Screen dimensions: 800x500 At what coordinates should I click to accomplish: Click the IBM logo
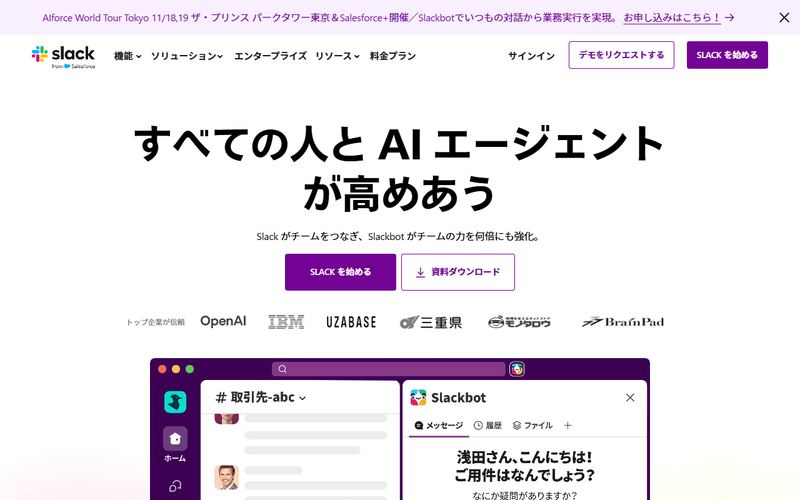coord(286,322)
